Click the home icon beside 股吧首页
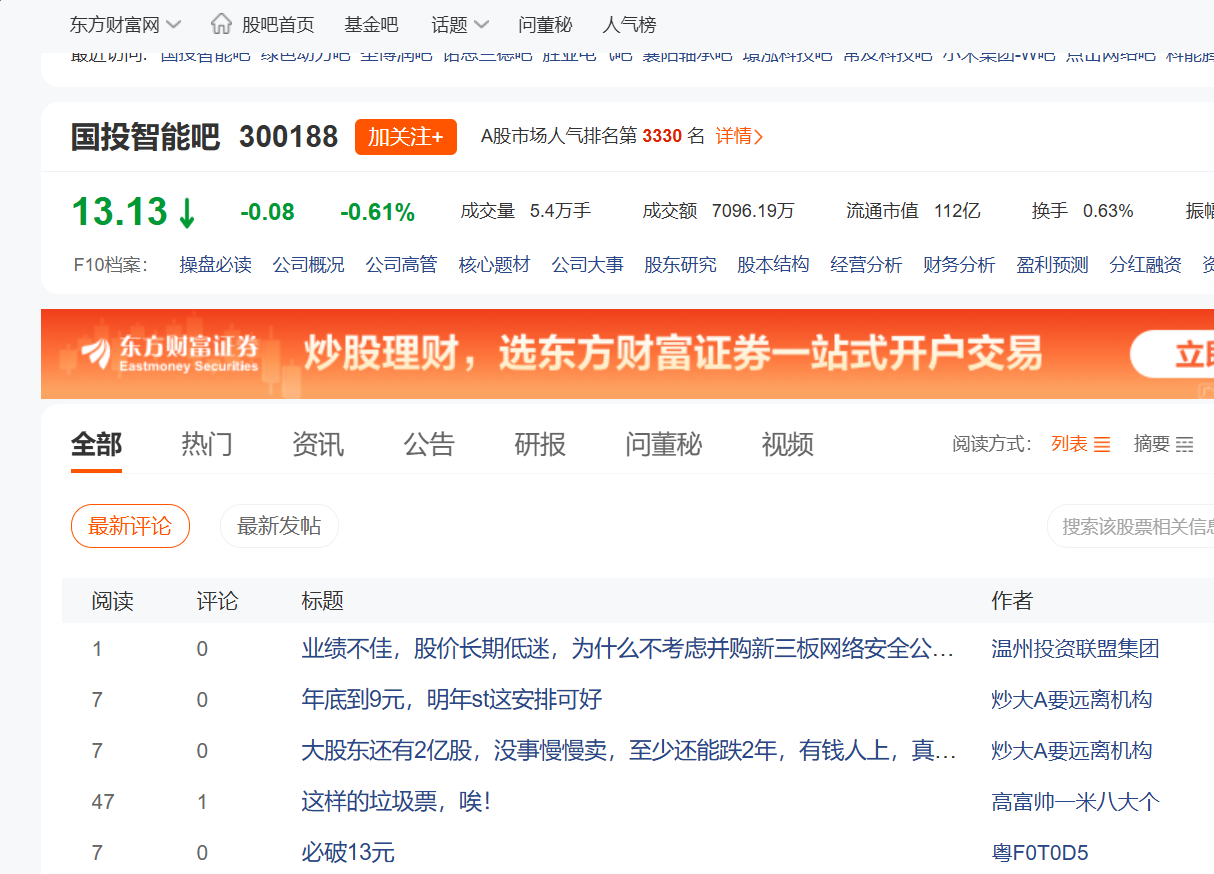The width and height of the screenshot is (1214, 874). (x=222, y=23)
